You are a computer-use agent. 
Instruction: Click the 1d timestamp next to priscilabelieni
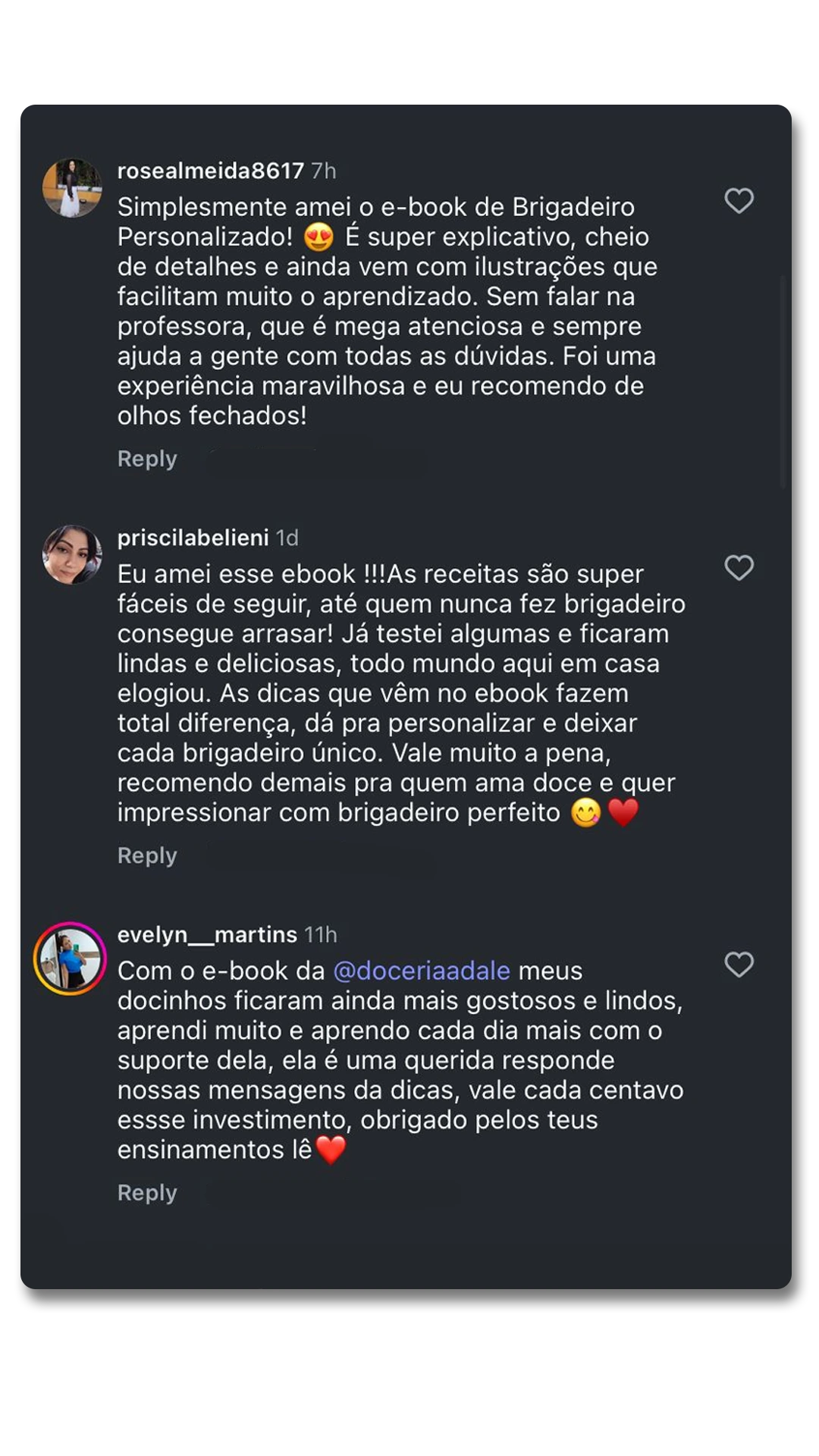(x=287, y=538)
